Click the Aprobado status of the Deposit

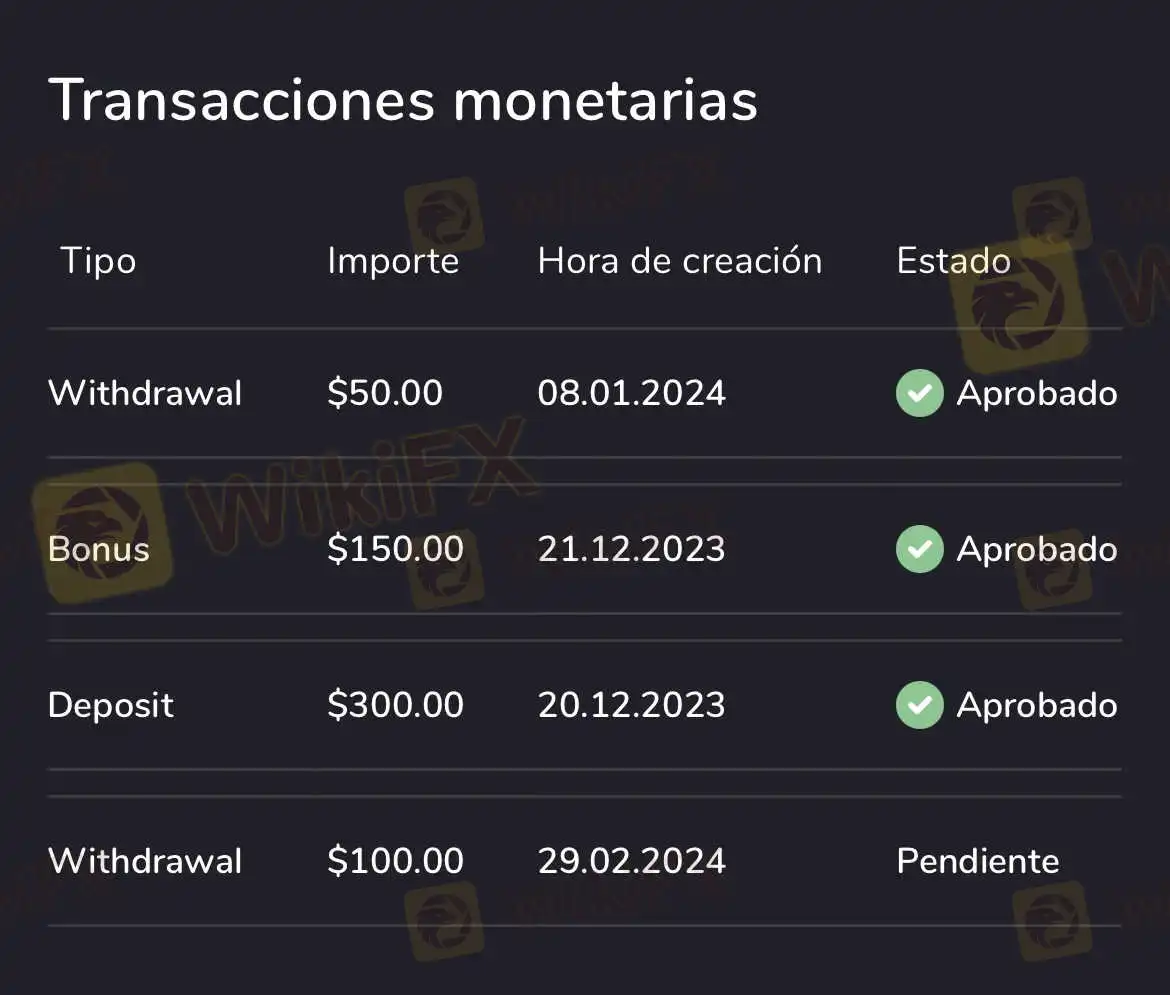click(x=1036, y=705)
